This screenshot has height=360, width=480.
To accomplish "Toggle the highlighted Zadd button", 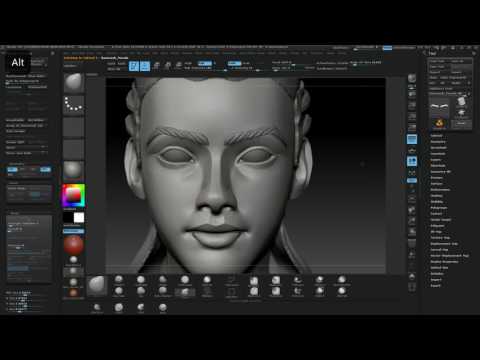I will pyautogui.click(x=234, y=63).
